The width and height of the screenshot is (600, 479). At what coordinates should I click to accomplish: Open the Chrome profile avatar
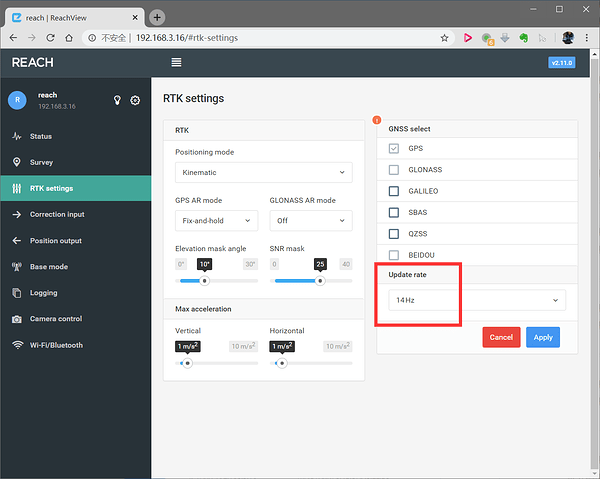(x=568, y=37)
